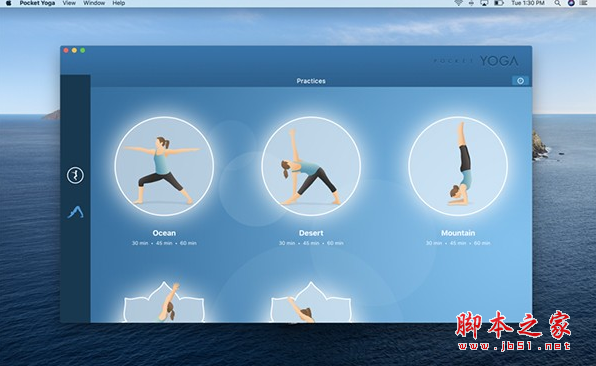The width and height of the screenshot is (596, 366).
Task: Choose 45 min under Mountain
Action: (458, 243)
